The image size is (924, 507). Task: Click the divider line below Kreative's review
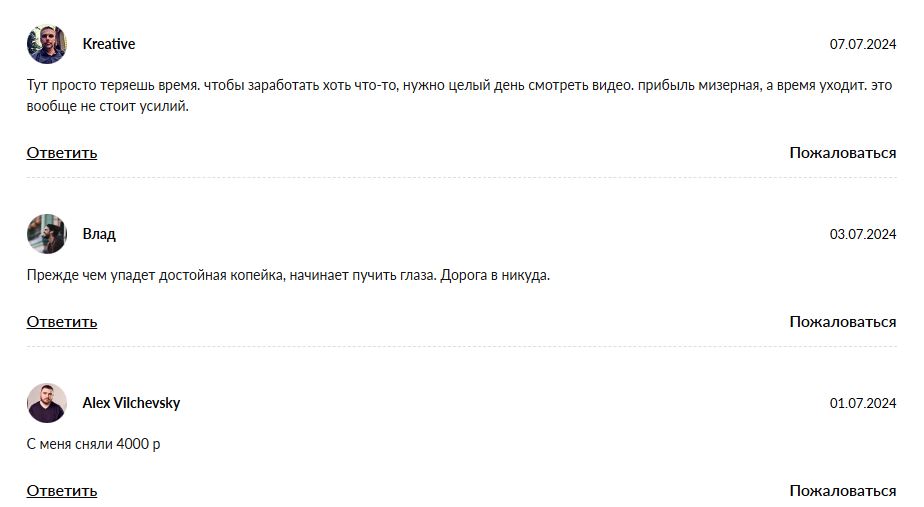461,178
